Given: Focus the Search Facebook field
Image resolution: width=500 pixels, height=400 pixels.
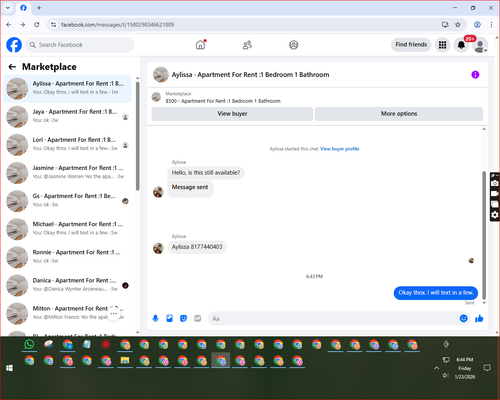Looking at the screenshot, I should tap(80, 45).
